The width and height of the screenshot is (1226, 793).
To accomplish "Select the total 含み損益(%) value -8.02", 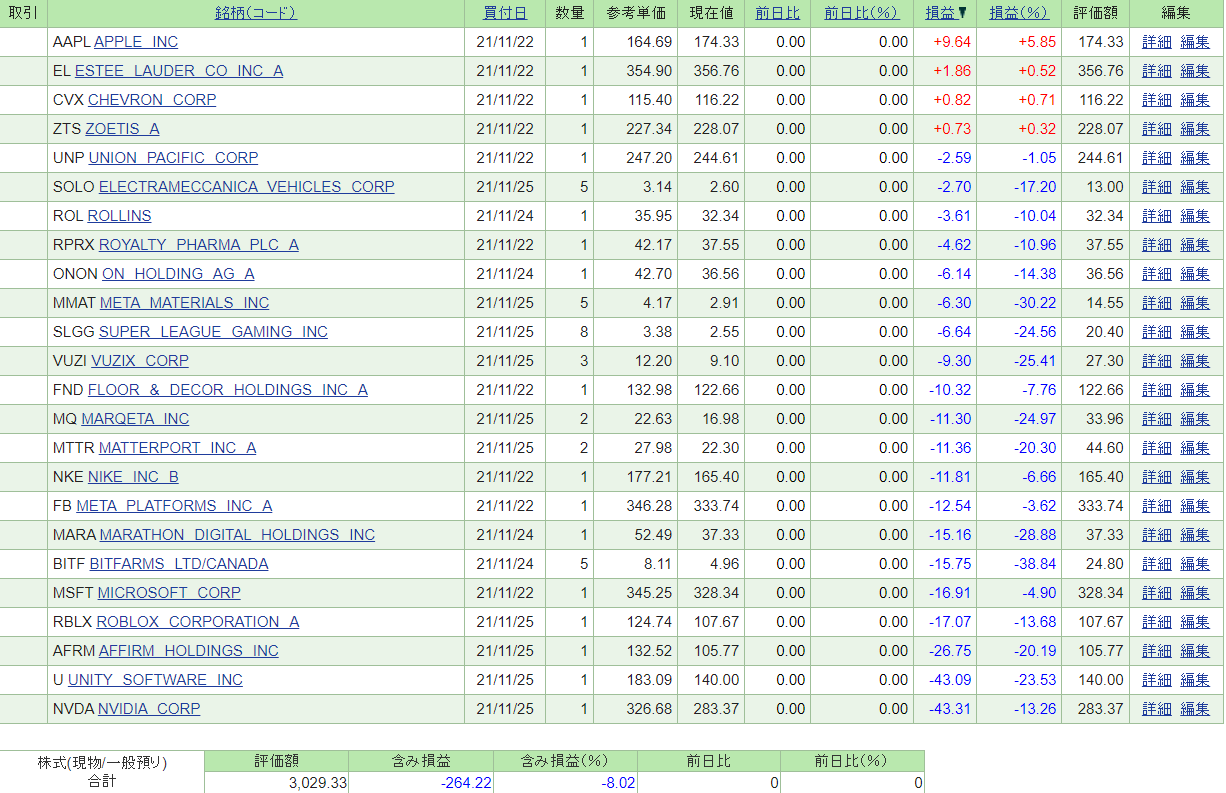I will [x=618, y=783].
